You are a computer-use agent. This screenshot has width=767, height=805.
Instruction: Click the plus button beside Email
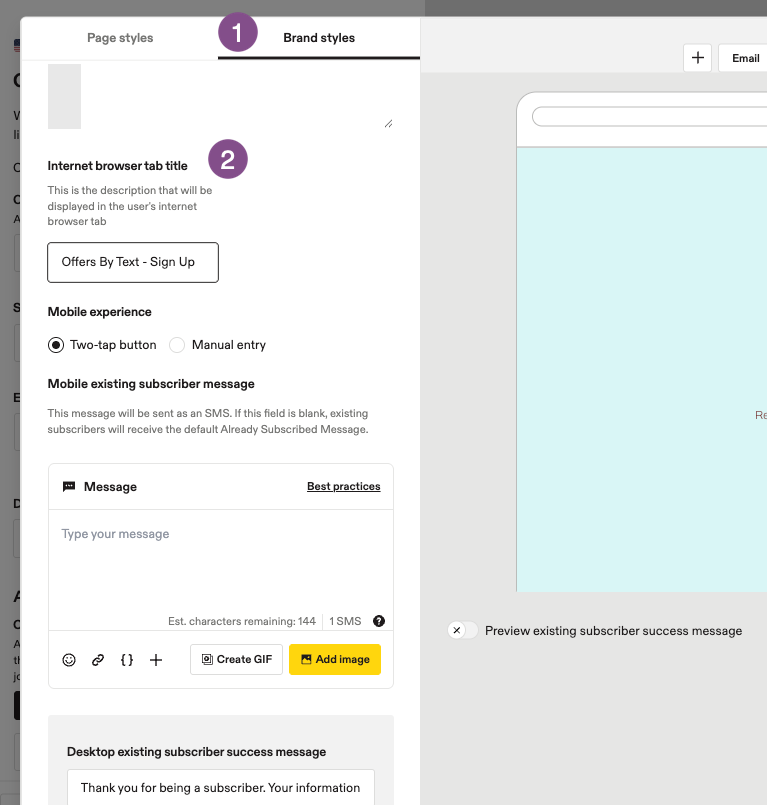(x=698, y=58)
